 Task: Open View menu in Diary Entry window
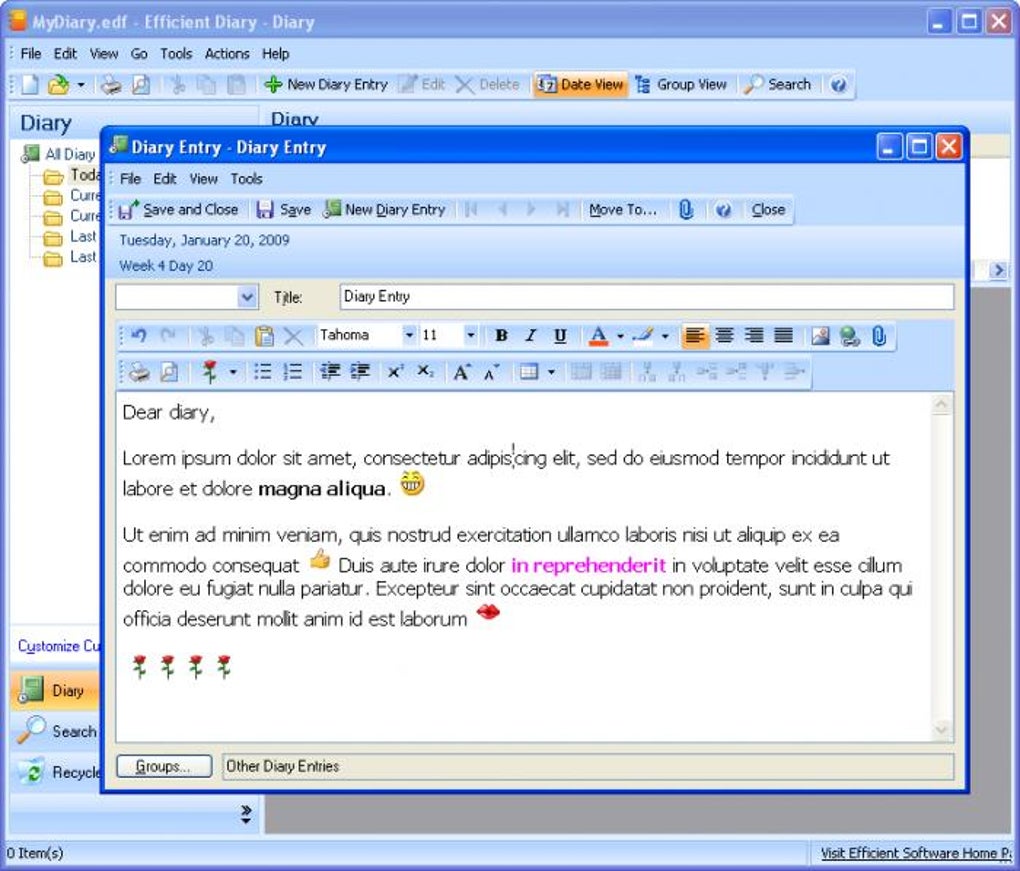tap(204, 179)
